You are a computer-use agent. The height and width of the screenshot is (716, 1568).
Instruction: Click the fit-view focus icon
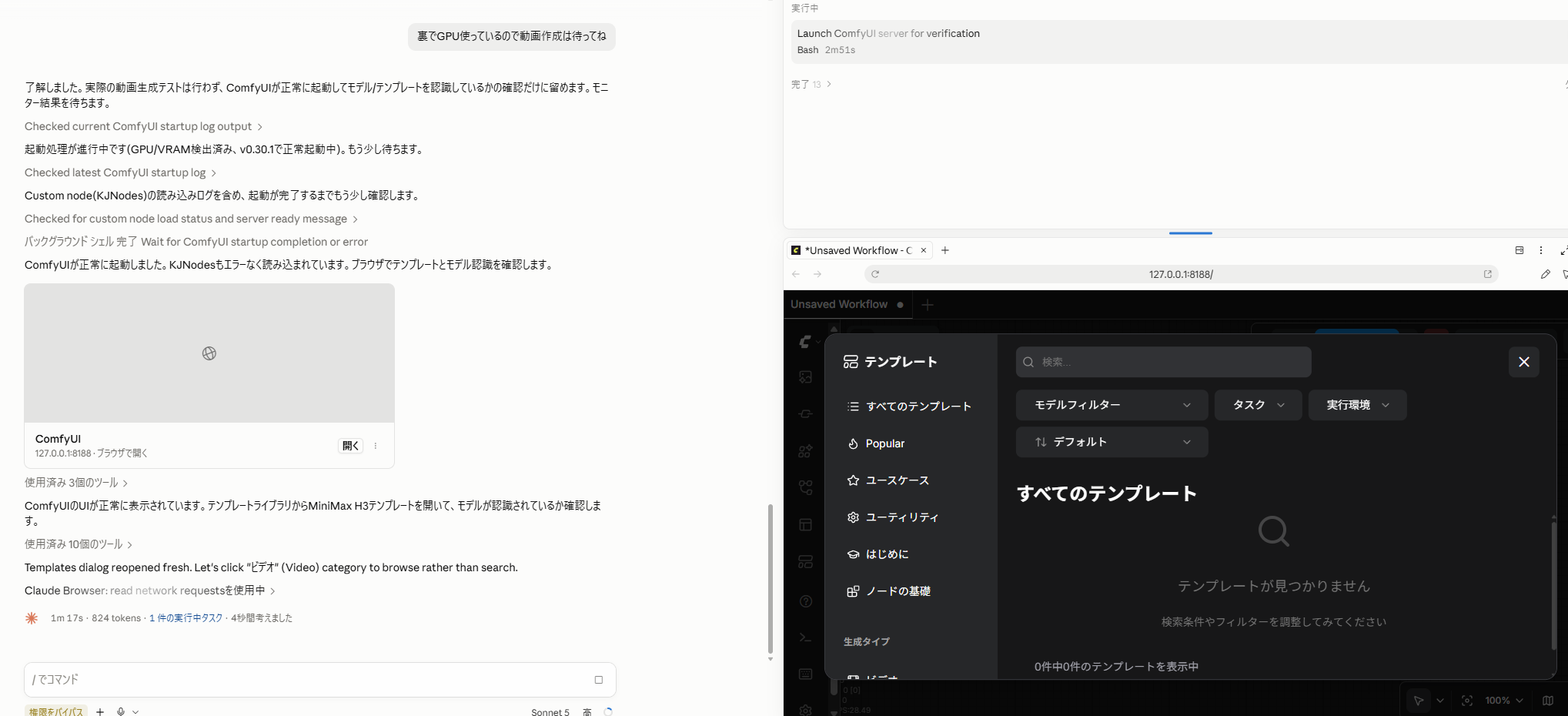point(1467,701)
